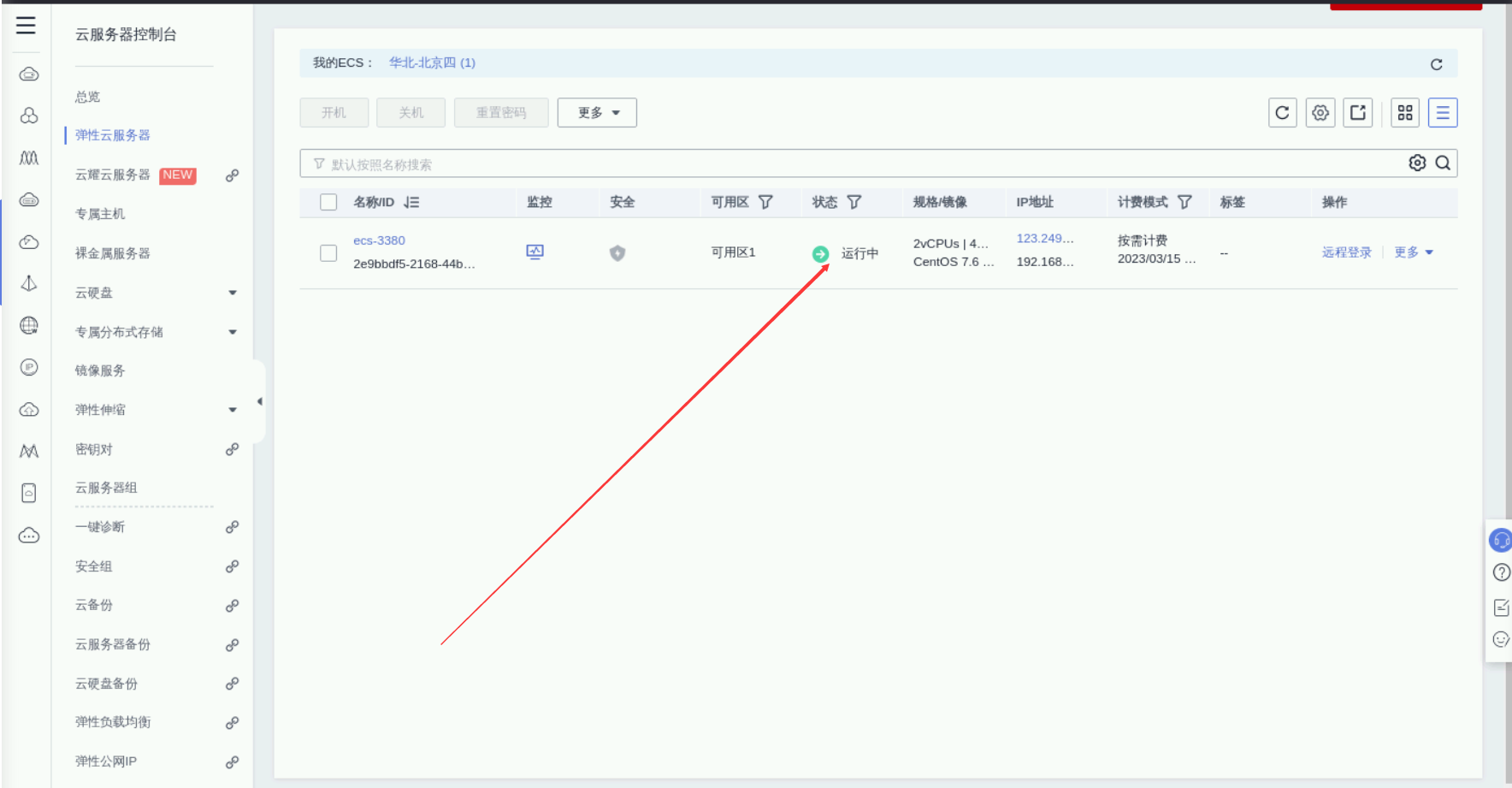
Task: Open 裸金属服务器 in sidebar
Action: (x=113, y=253)
